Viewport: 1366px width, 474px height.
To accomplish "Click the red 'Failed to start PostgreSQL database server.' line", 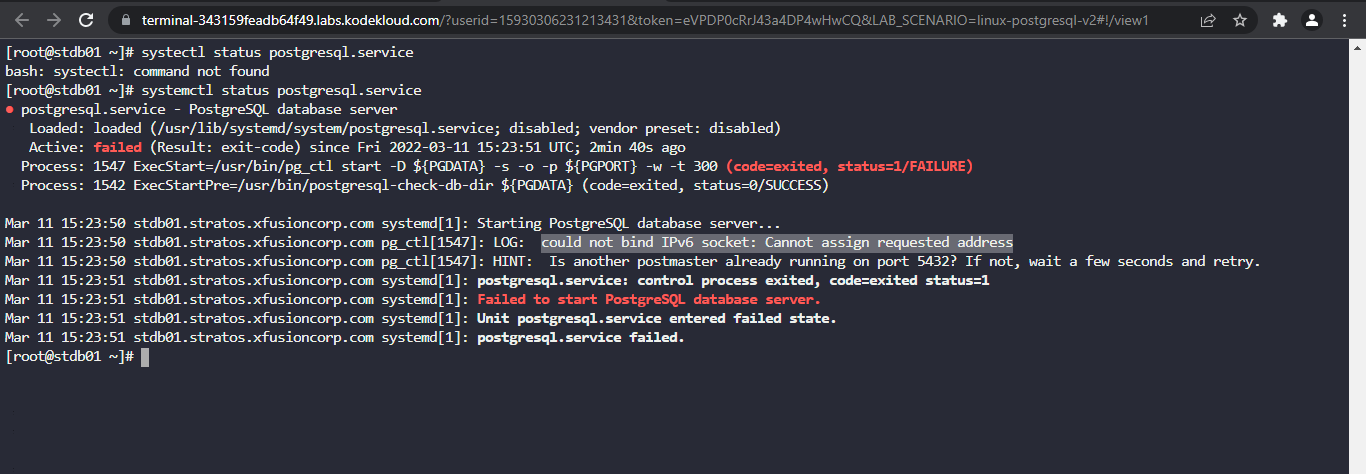I will tap(649, 300).
